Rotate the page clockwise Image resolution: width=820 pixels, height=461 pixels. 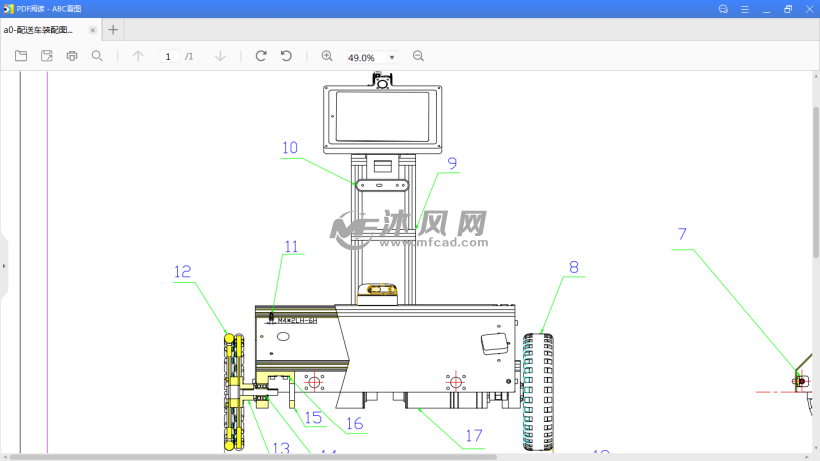click(261, 56)
